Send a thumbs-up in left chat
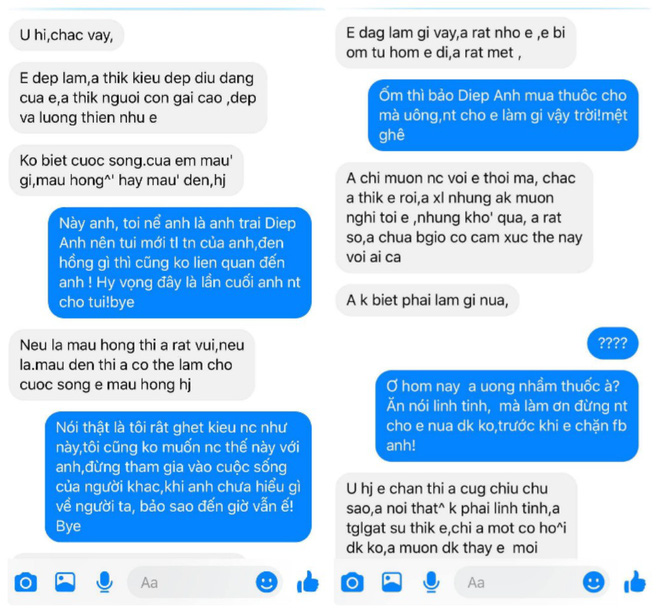 (308, 582)
